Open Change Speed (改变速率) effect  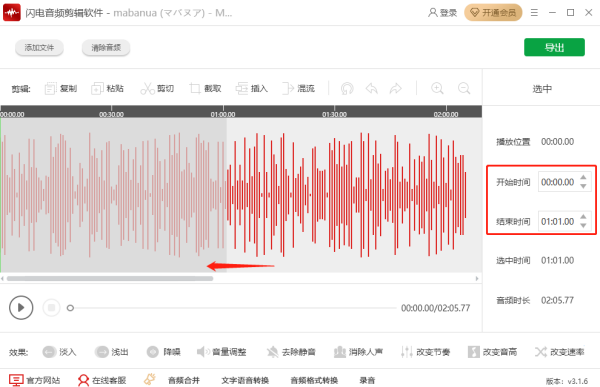click(x=559, y=351)
